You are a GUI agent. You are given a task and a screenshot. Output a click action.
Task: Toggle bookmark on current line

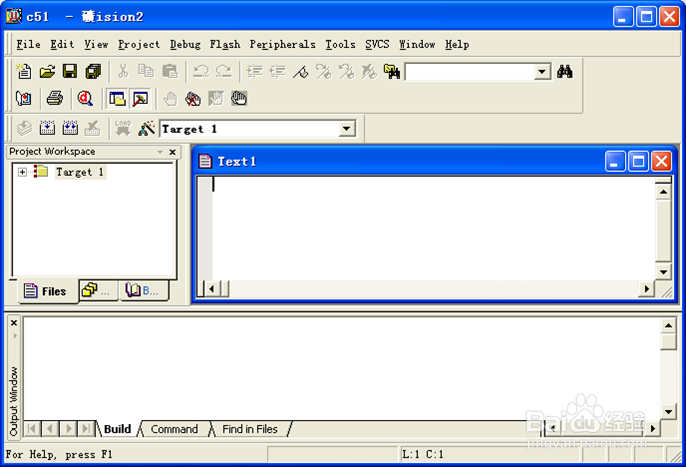[301, 71]
